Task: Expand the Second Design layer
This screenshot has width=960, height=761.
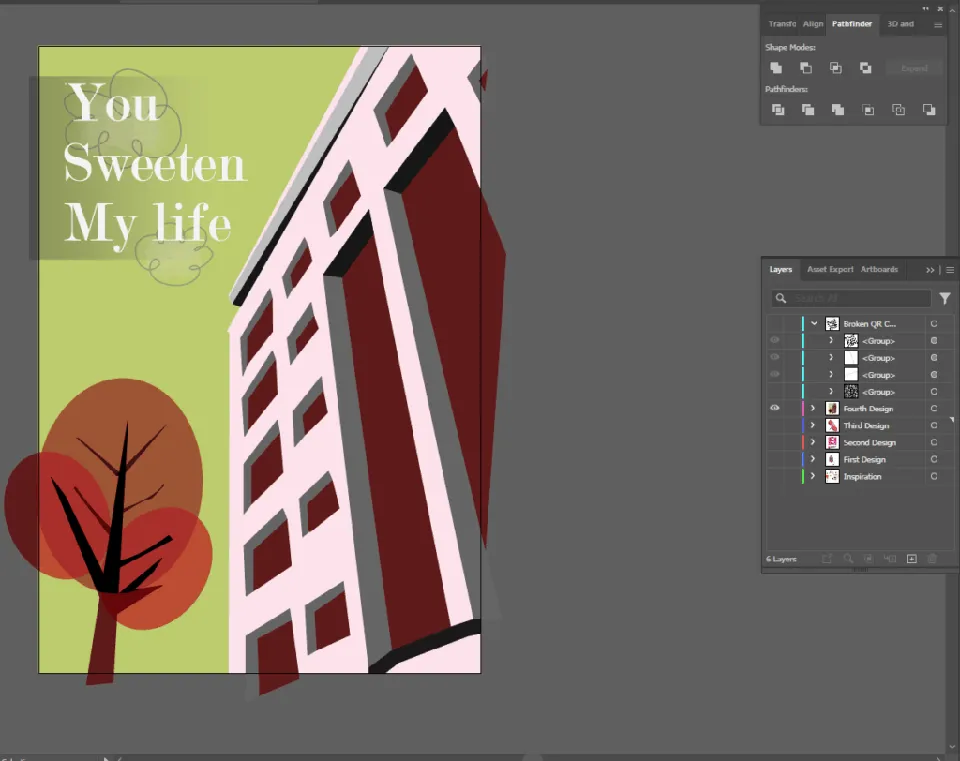Action: pyautogui.click(x=813, y=442)
